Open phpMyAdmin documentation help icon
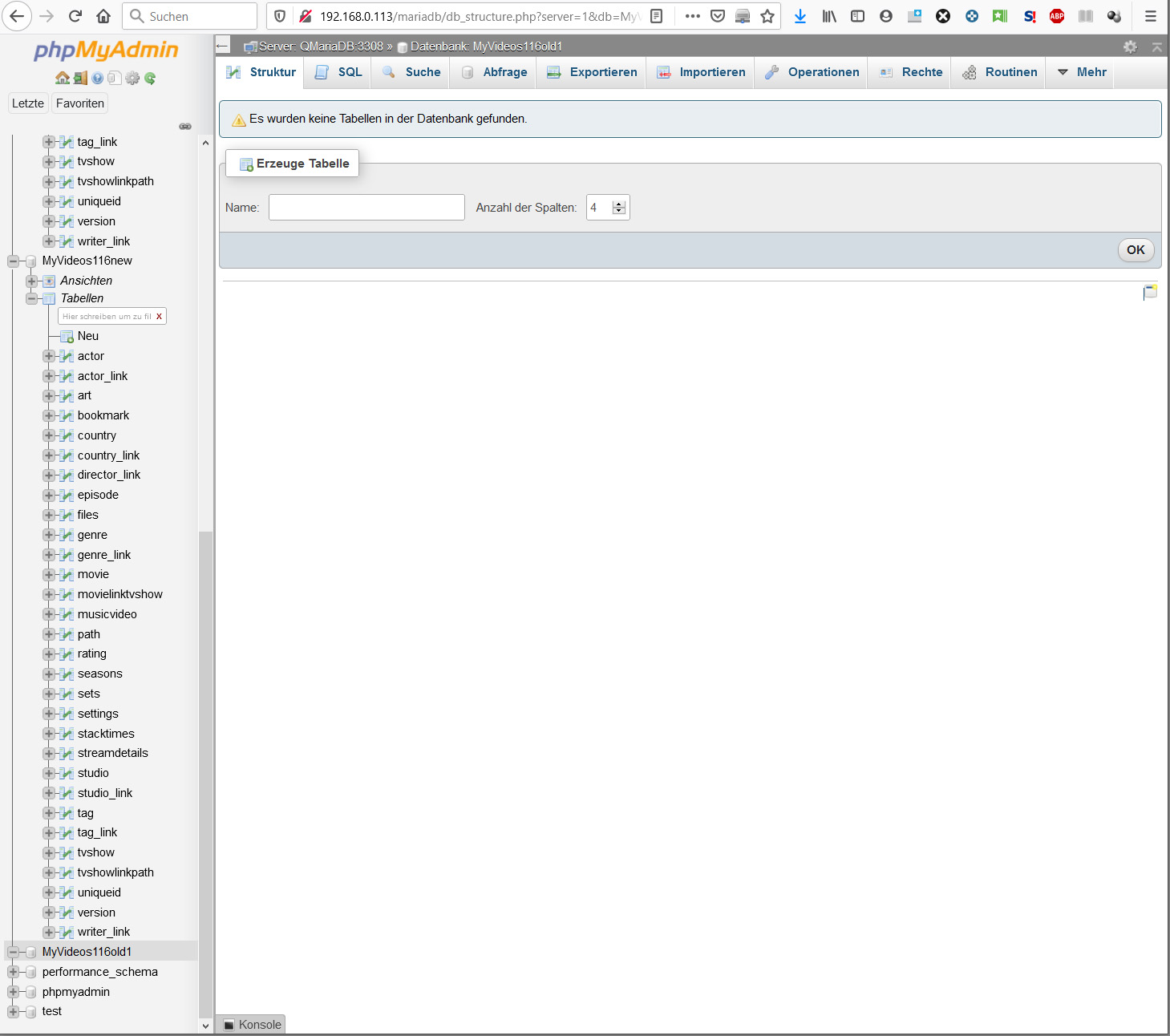 click(x=98, y=78)
